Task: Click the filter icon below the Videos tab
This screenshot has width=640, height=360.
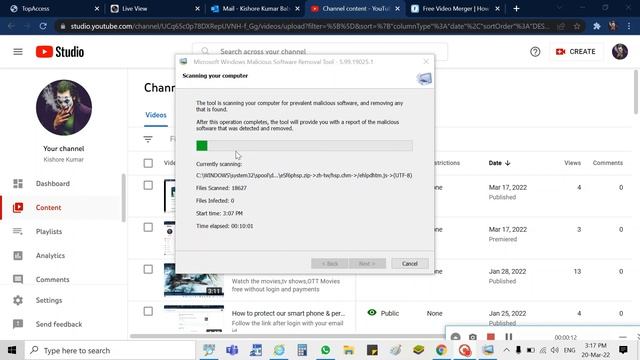Action: click(x=148, y=139)
